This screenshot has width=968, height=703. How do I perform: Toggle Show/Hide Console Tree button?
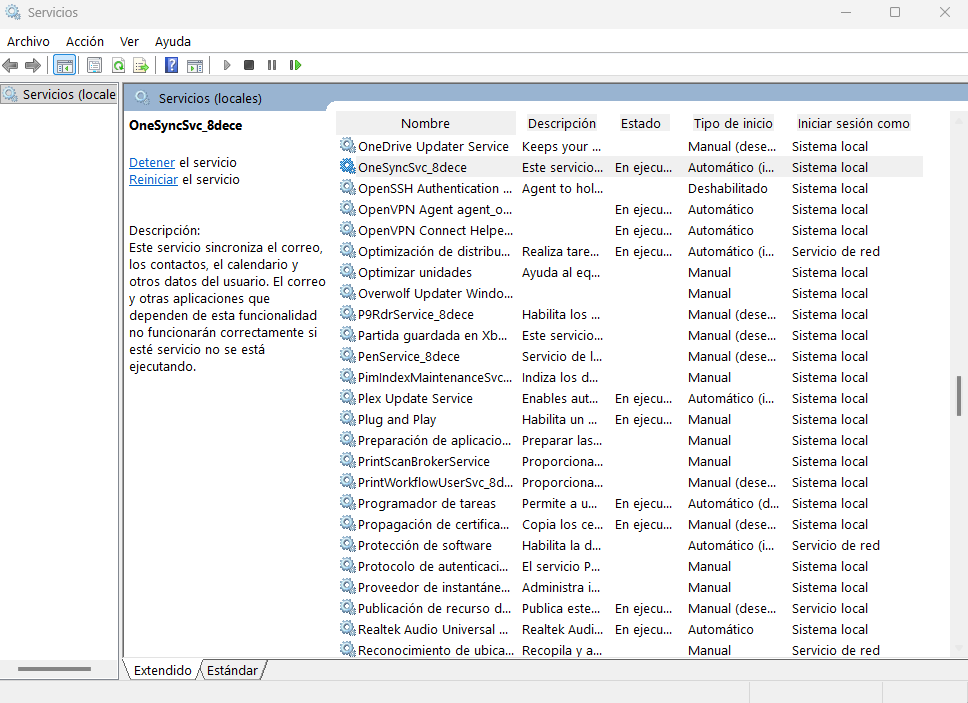pos(64,65)
